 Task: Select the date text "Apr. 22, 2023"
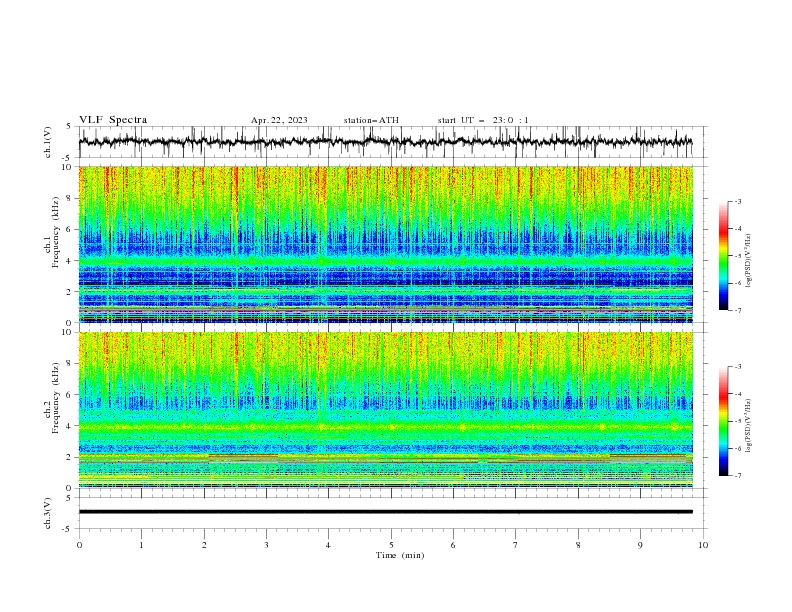click(x=279, y=120)
